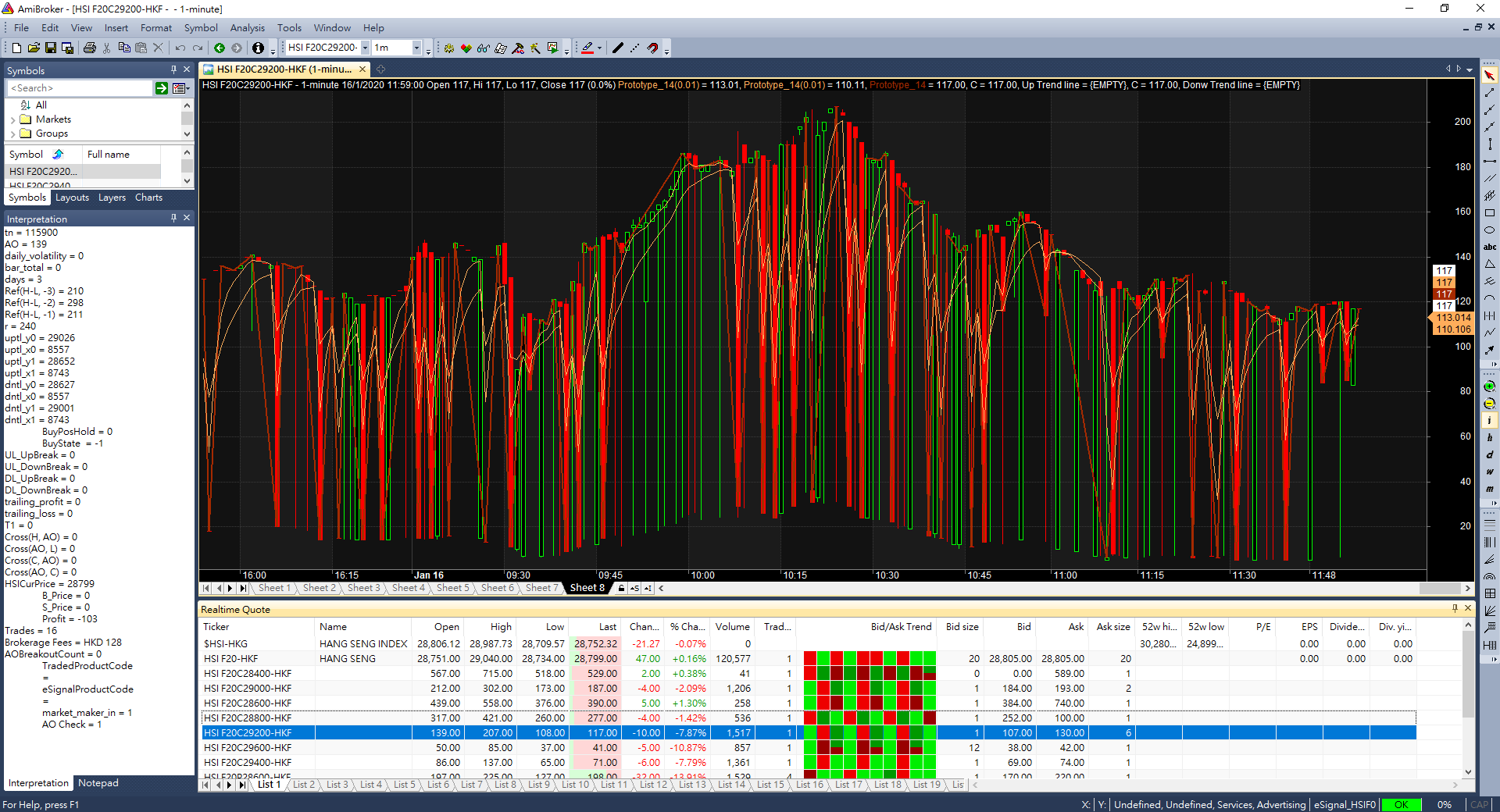This screenshot has width=1500, height=812.
Task: Toggle monthly 'm' interval button
Action: (1489, 490)
